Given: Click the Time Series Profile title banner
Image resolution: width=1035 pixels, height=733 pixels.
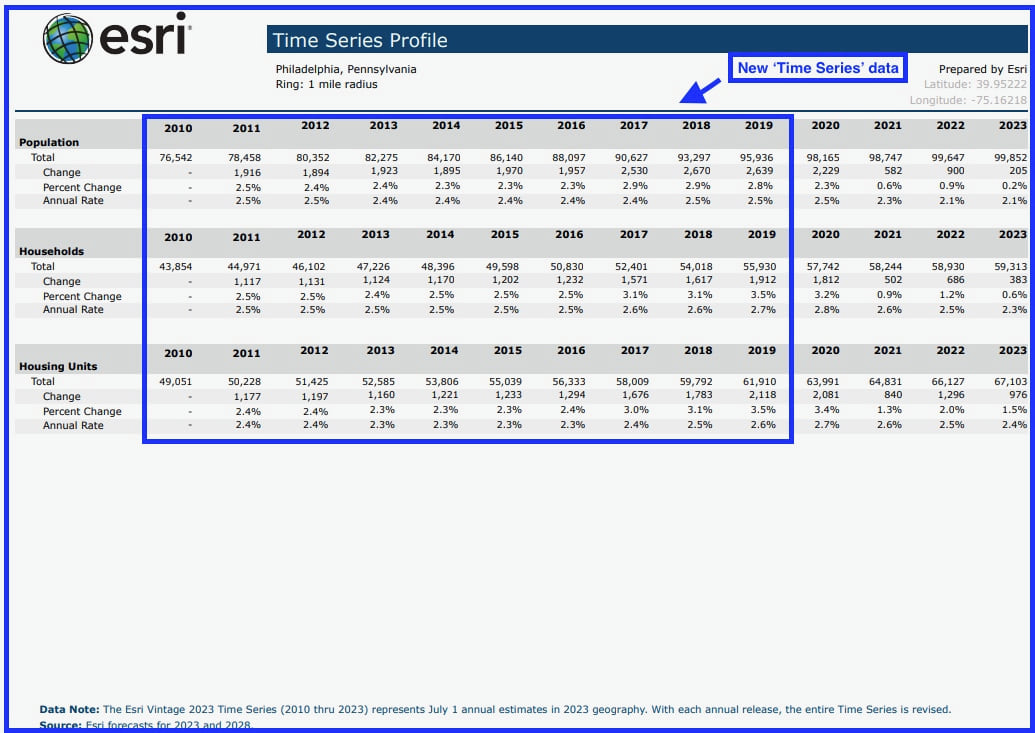Looking at the screenshot, I should tap(360, 40).
